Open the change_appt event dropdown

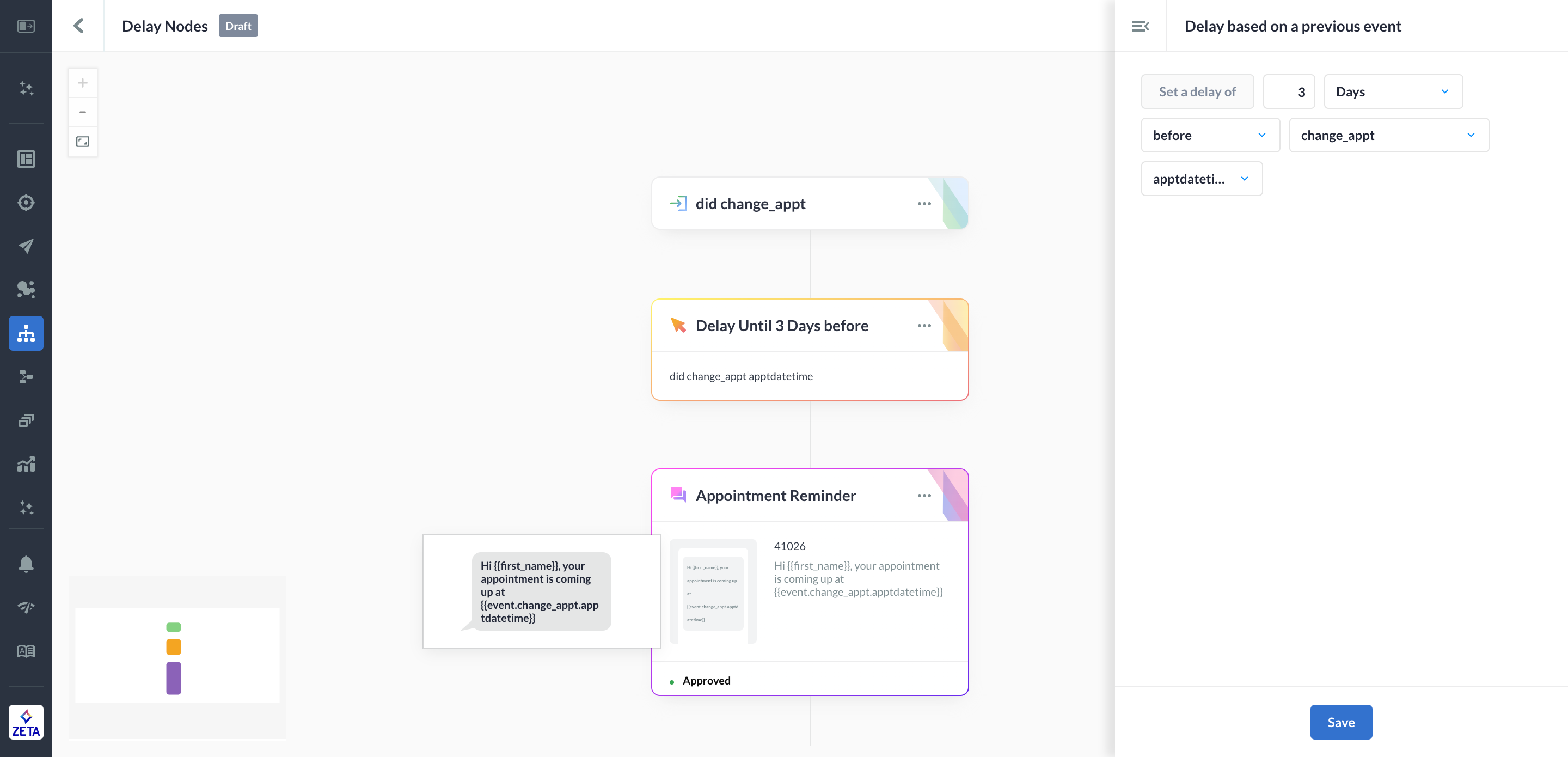click(1388, 135)
